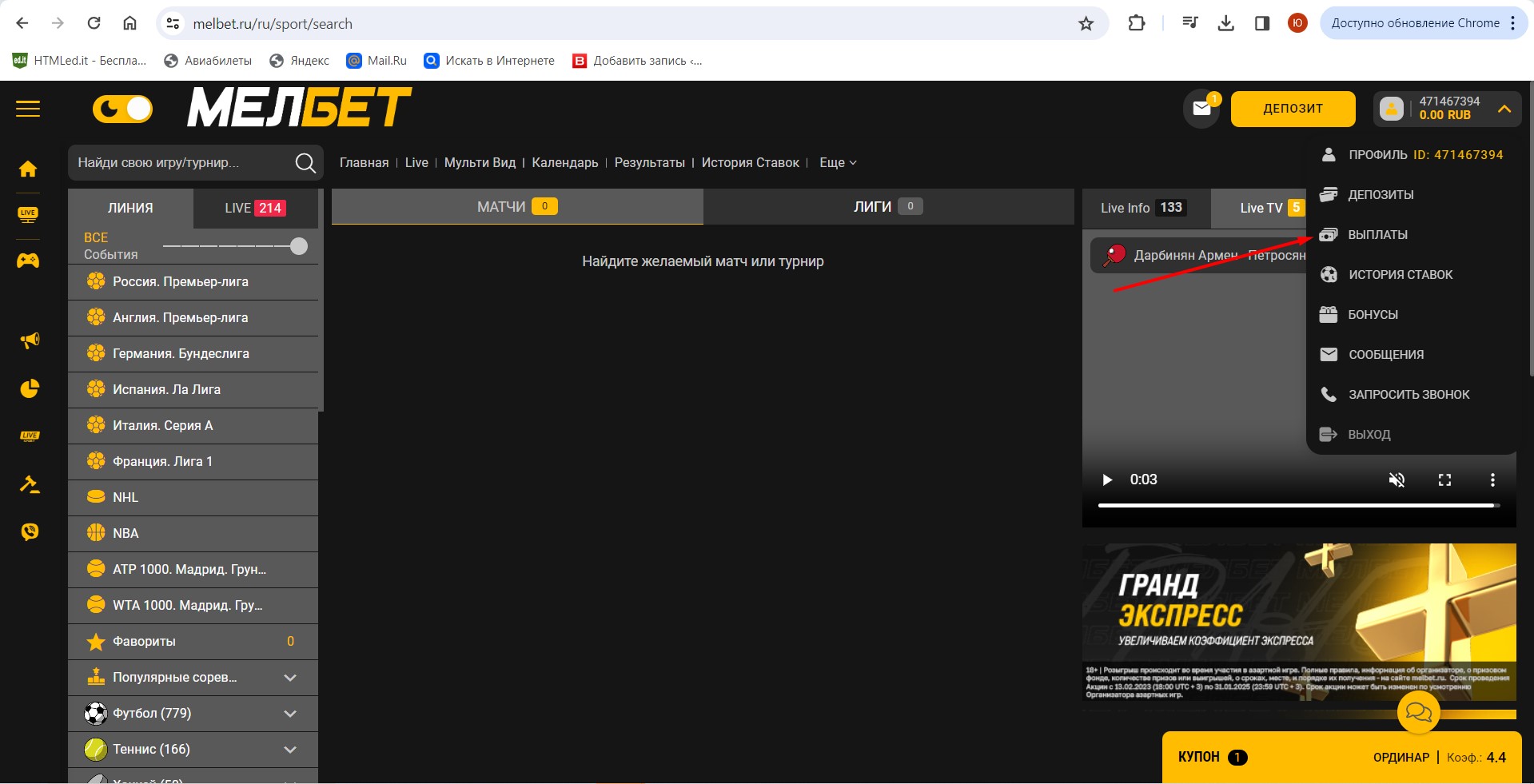Image resolution: width=1534 pixels, height=784 pixels.
Task: Open the Календарь navigation link
Action: point(564,163)
